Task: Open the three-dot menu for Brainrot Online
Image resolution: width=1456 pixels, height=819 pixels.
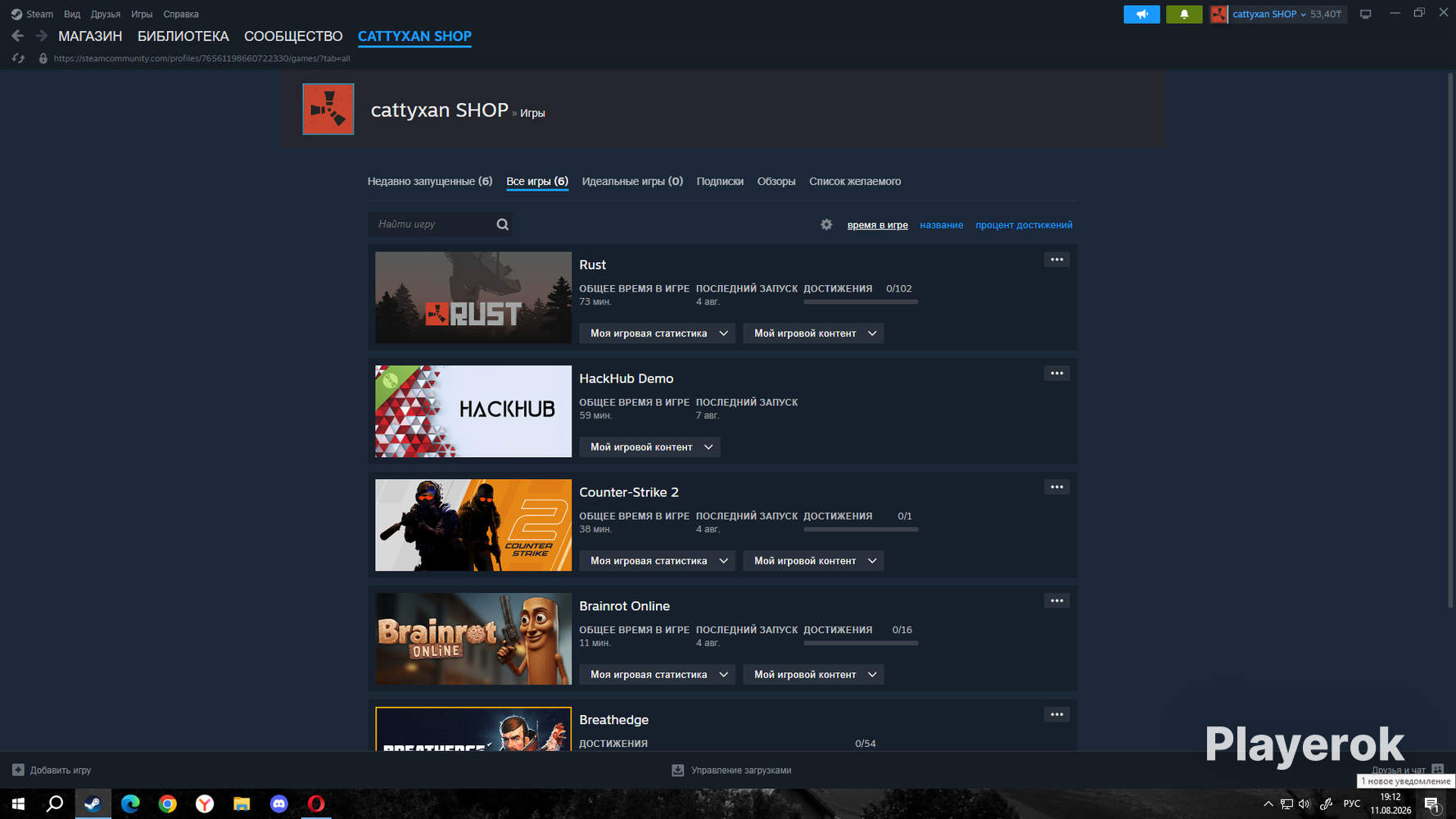Action: tap(1057, 601)
